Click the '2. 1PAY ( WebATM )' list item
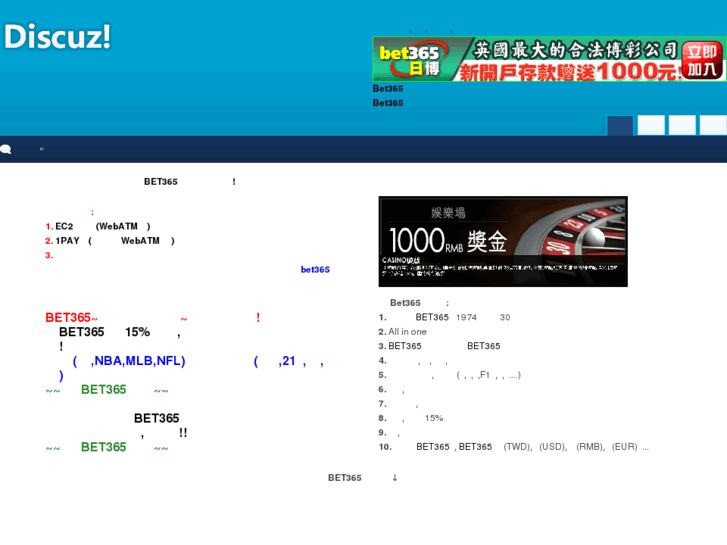 tap(110, 241)
